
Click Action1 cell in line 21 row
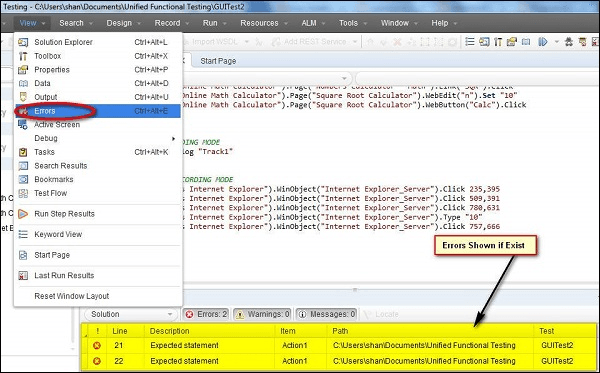click(x=295, y=345)
